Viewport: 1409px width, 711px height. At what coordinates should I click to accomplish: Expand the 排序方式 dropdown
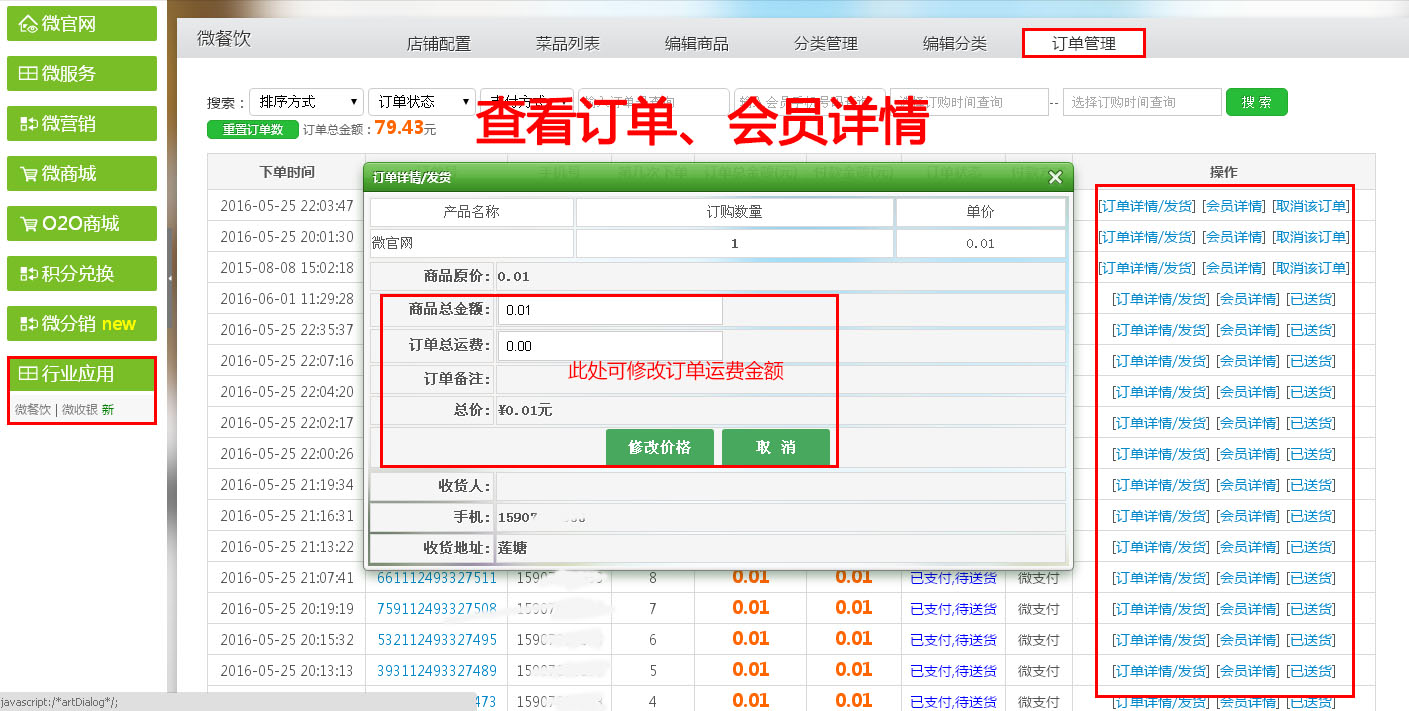pyautogui.click(x=306, y=102)
